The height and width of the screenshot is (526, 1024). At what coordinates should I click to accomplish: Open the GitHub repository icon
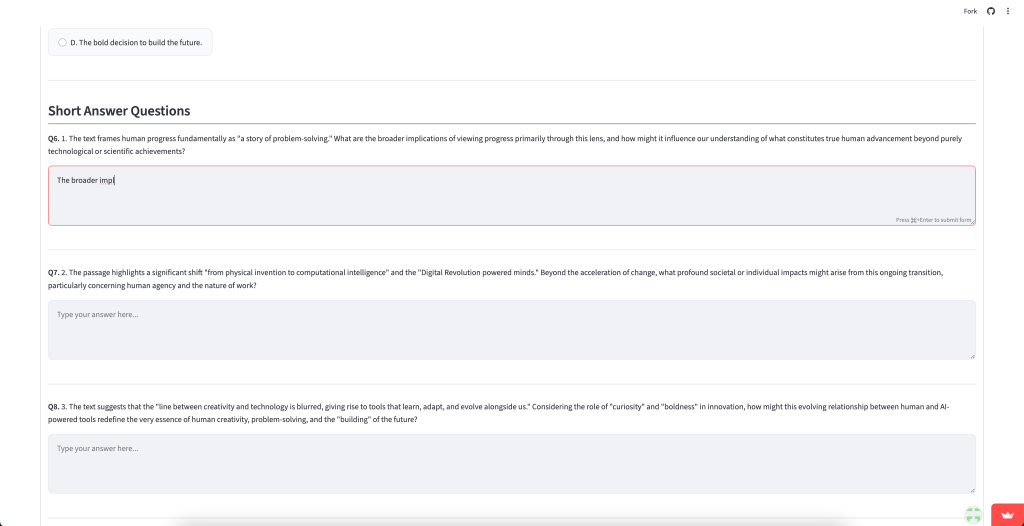(x=991, y=11)
